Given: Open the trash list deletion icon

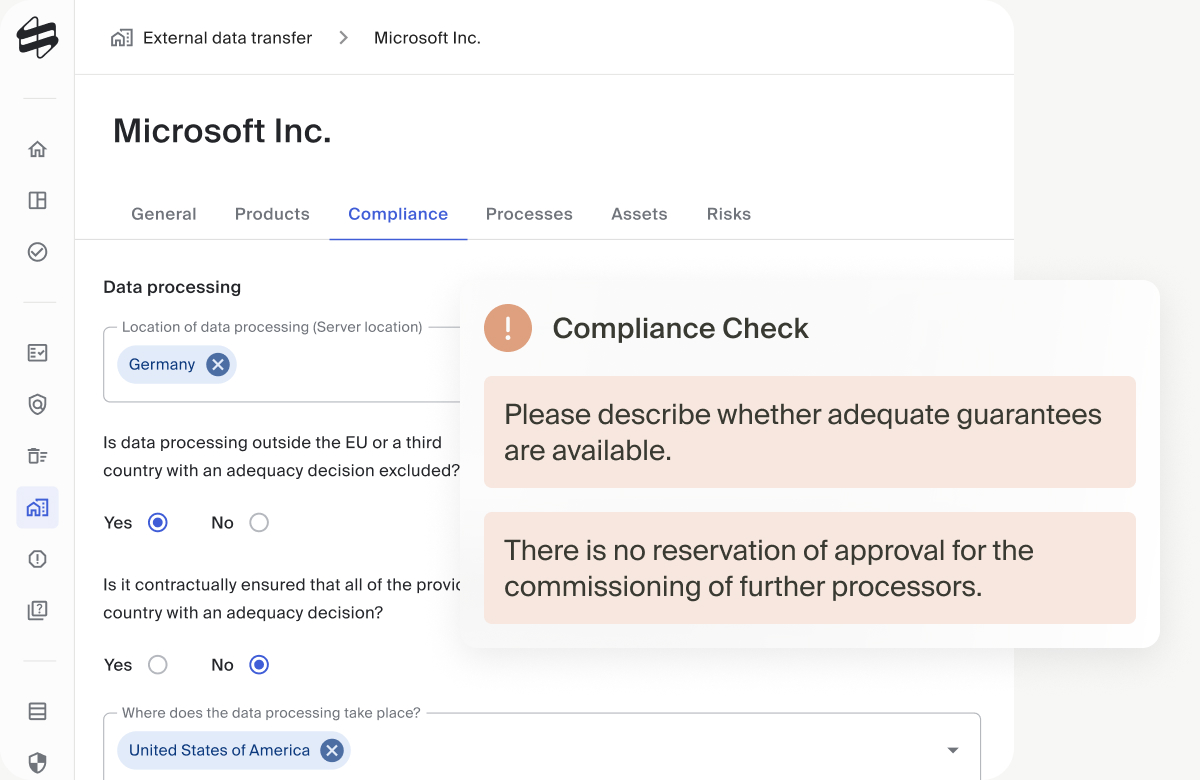Looking at the screenshot, I should click(37, 456).
